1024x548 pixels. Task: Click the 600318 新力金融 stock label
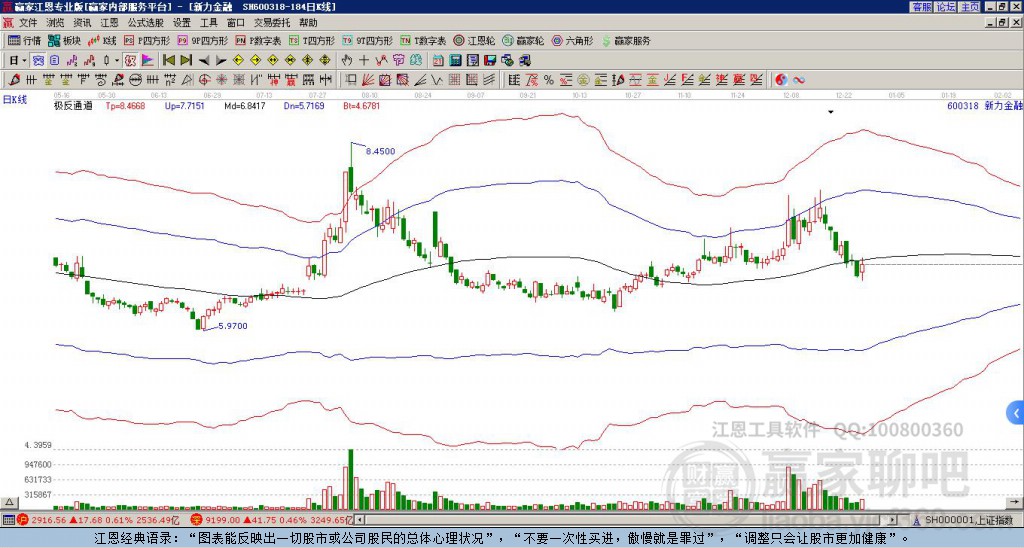[985, 105]
